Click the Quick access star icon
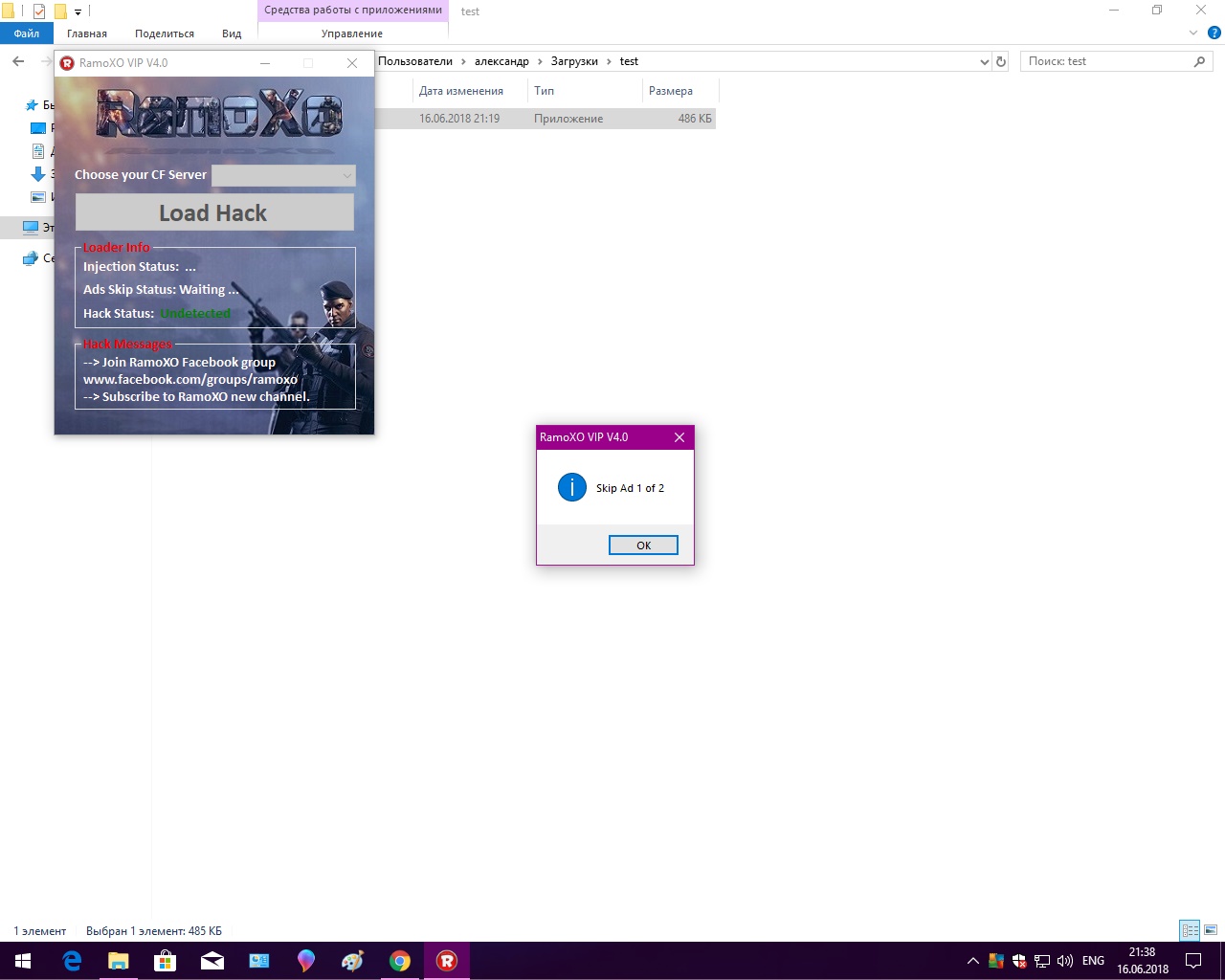Image resolution: width=1225 pixels, height=980 pixels. [x=32, y=105]
